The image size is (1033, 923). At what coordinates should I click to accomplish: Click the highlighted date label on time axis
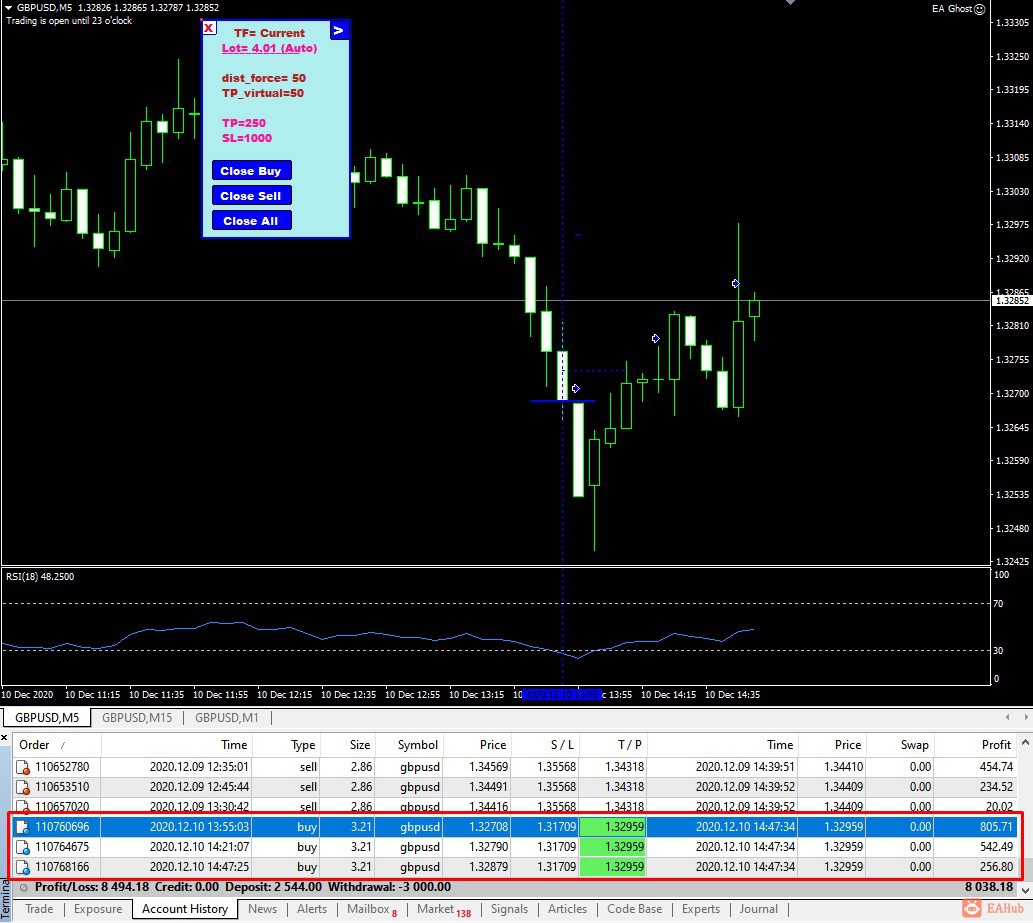561,694
